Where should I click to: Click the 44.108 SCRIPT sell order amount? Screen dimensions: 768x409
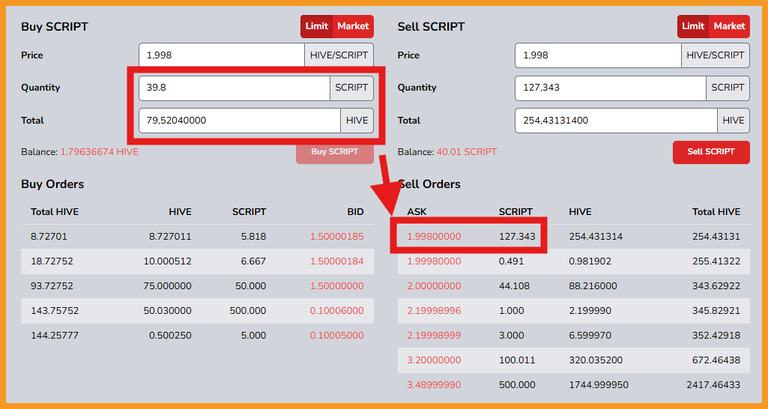click(514, 286)
